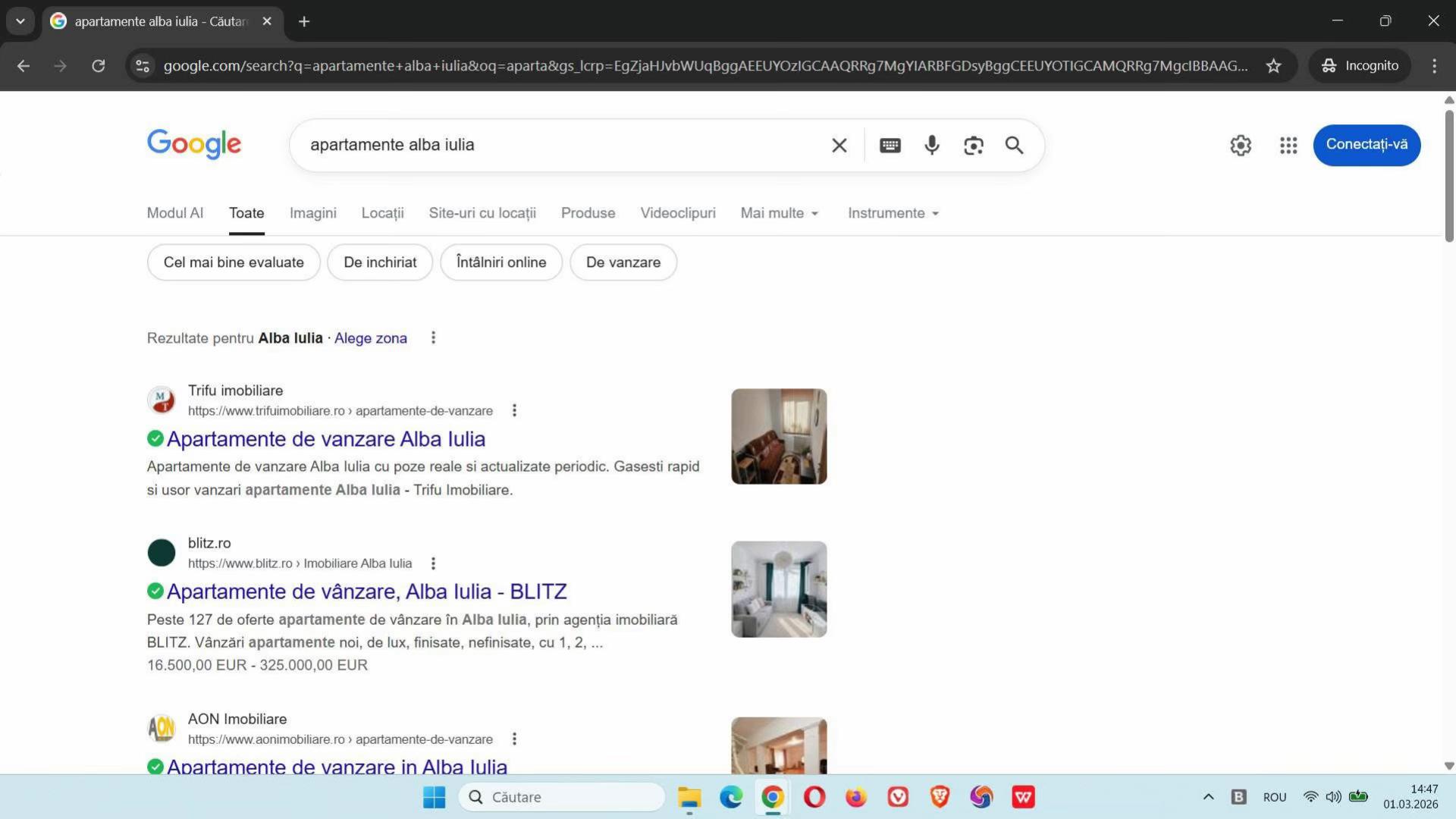Open more options for AON Imobiliare result

click(514, 739)
